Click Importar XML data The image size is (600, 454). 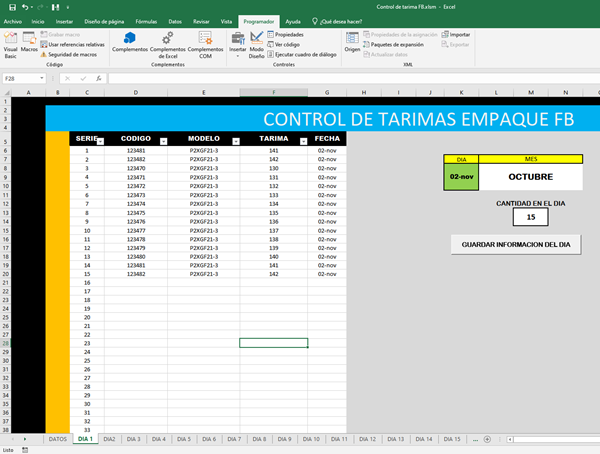click(x=456, y=34)
